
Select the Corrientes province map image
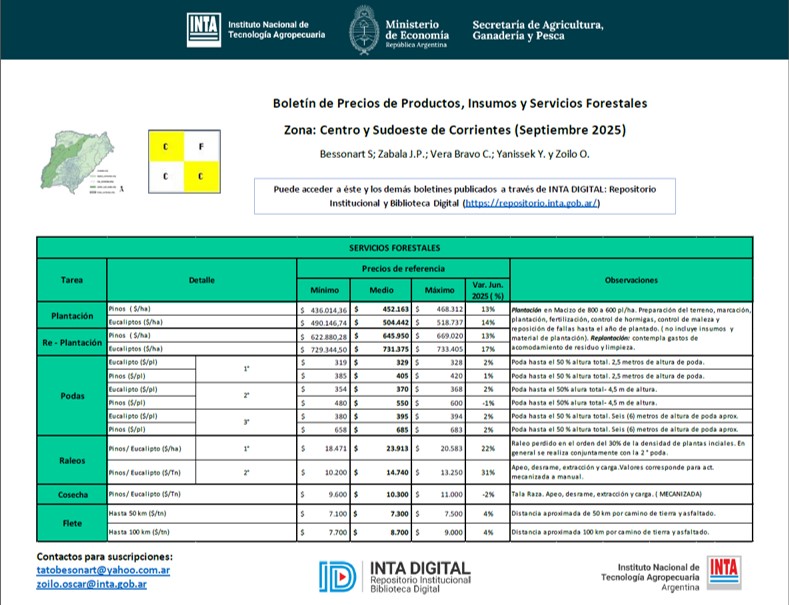[77, 162]
